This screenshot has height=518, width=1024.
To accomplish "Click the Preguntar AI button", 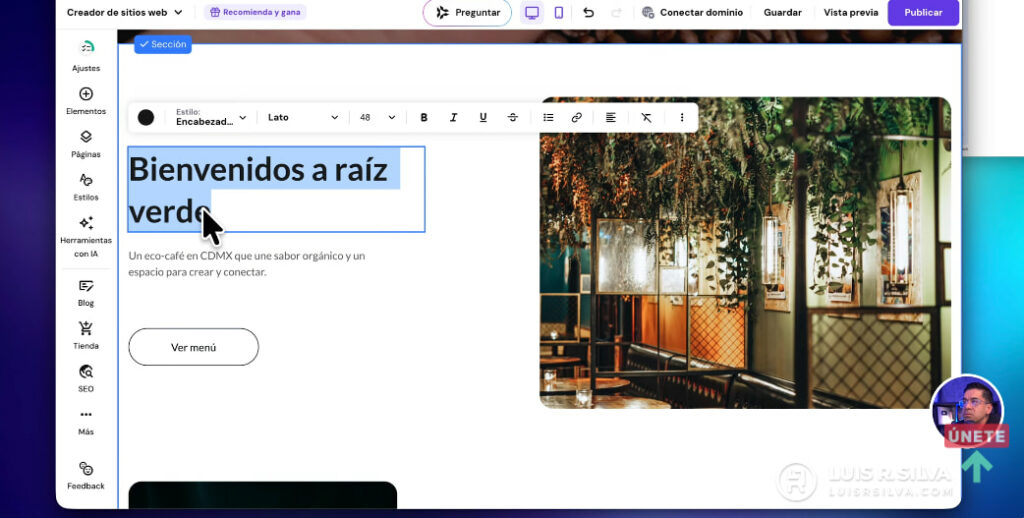I will click(468, 12).
